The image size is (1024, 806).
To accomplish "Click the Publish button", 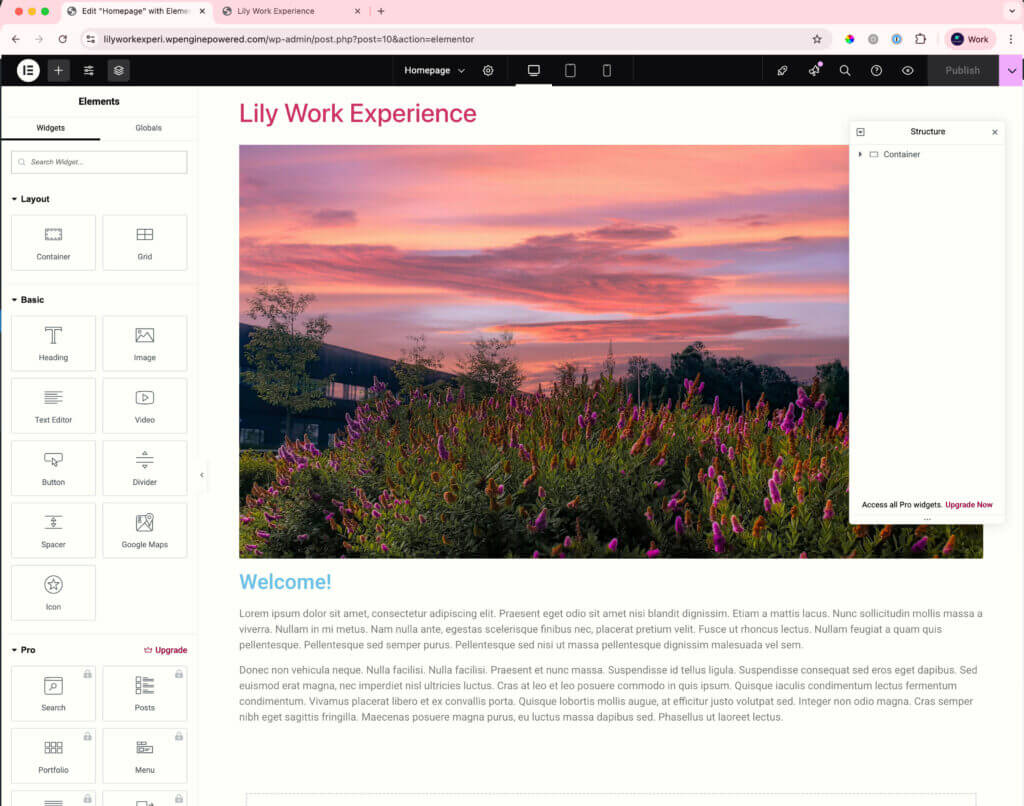I will 963,71.
